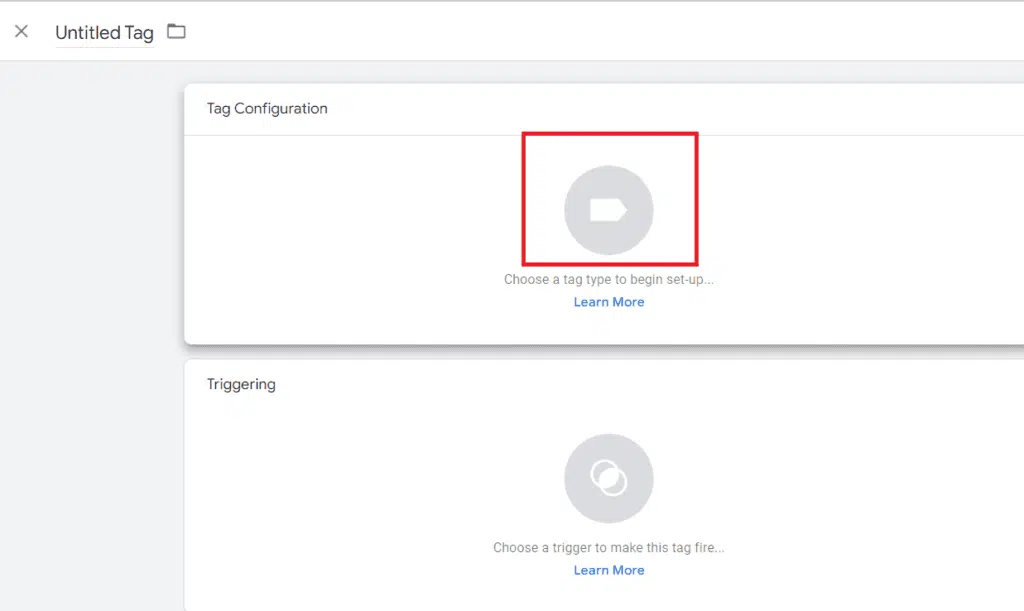Screen dimensions: 1024x611
Task: Open Learn More under Triggering
Action: click(608, 570)
